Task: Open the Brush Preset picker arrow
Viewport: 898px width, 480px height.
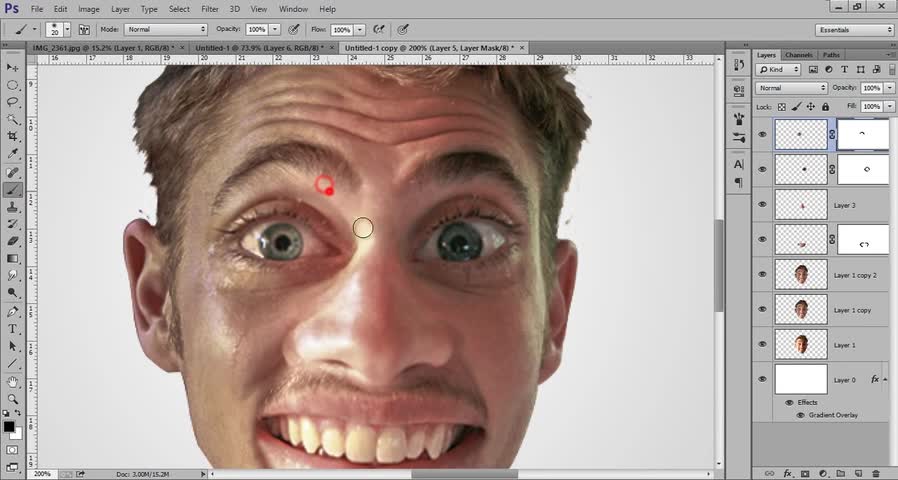Action: (x=67, y=29)
